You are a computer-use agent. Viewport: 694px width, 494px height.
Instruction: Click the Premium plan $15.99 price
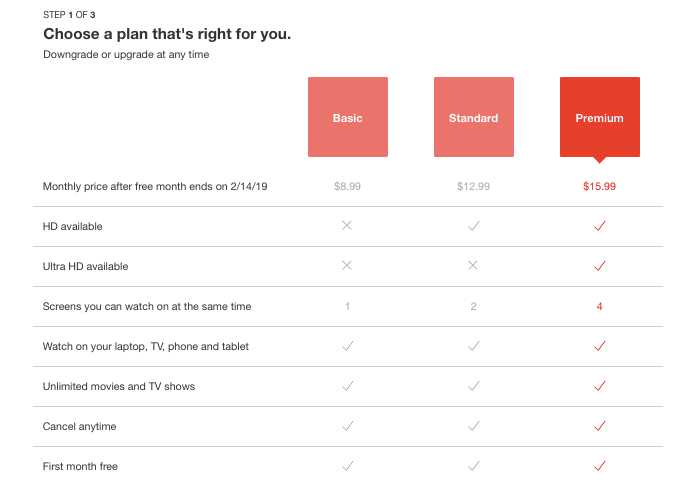coord(599,187)
